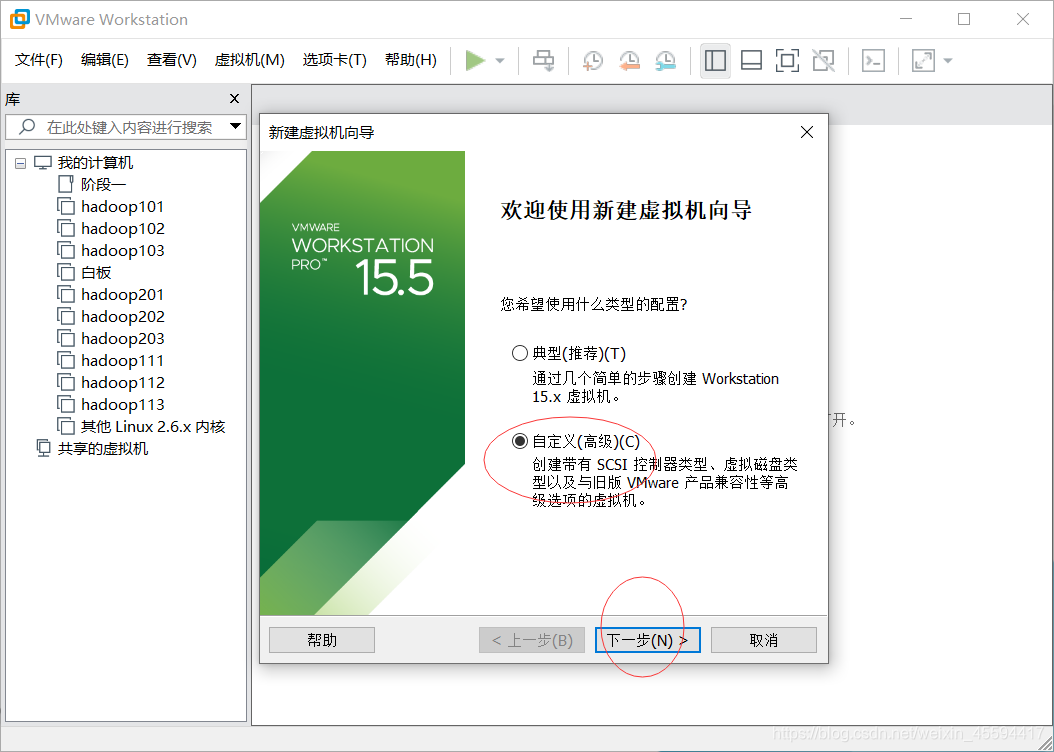Viewport: 1054px width, 752px height.
Task: Click the stretch guest display icon
Action: (923, 60)
